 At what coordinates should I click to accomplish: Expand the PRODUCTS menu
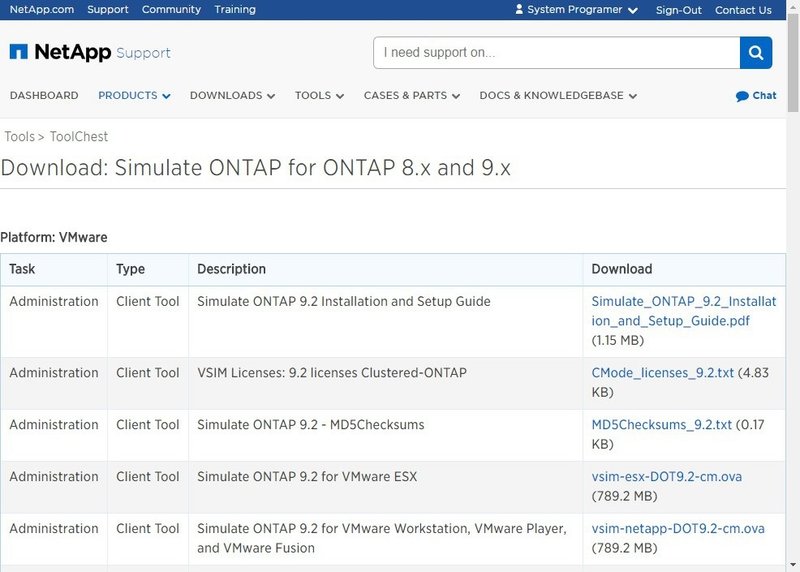pos(134,95)
